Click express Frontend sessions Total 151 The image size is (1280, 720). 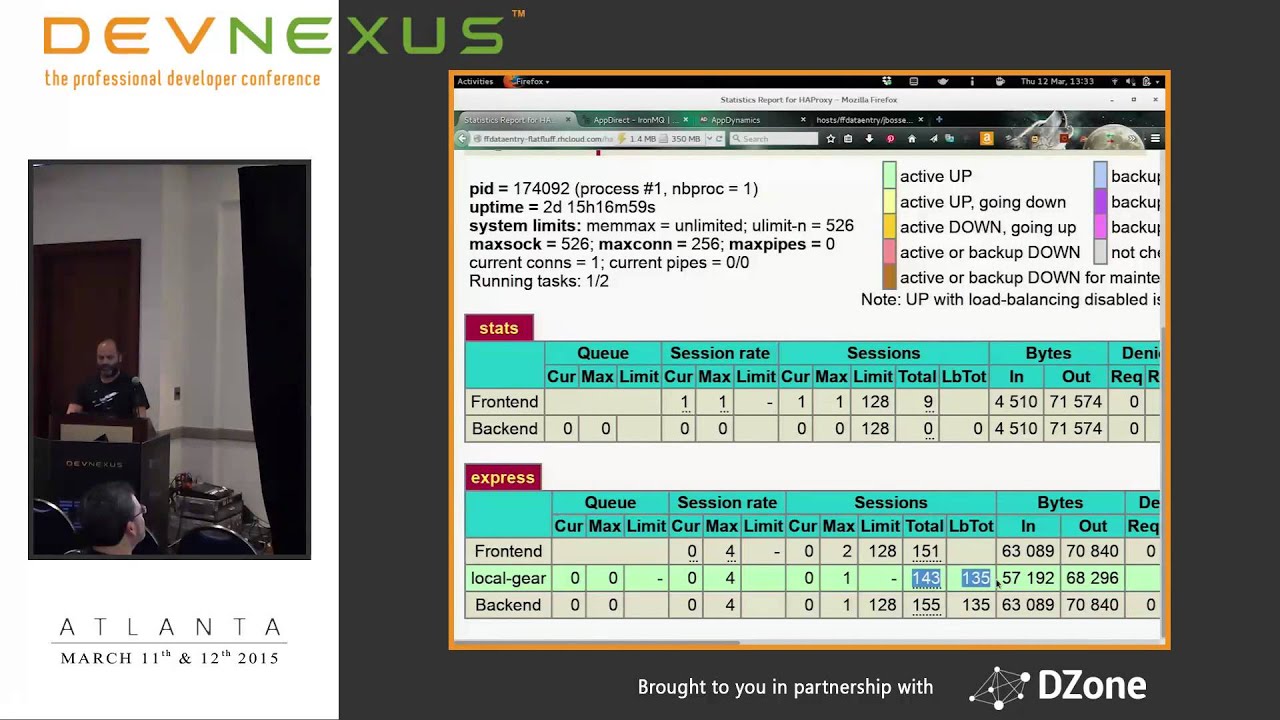(x=926, y=551)
